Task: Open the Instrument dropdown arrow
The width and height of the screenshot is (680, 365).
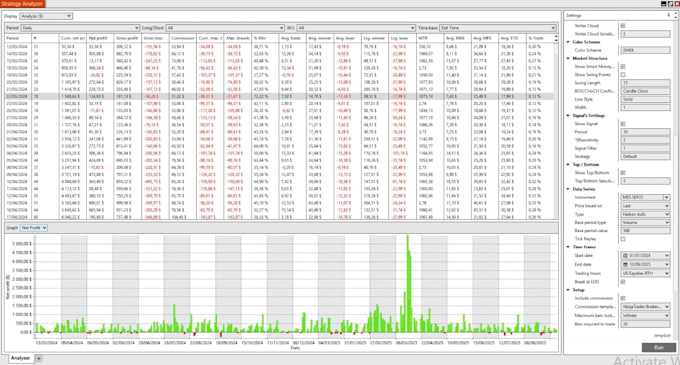Action: tap(667, 198)
